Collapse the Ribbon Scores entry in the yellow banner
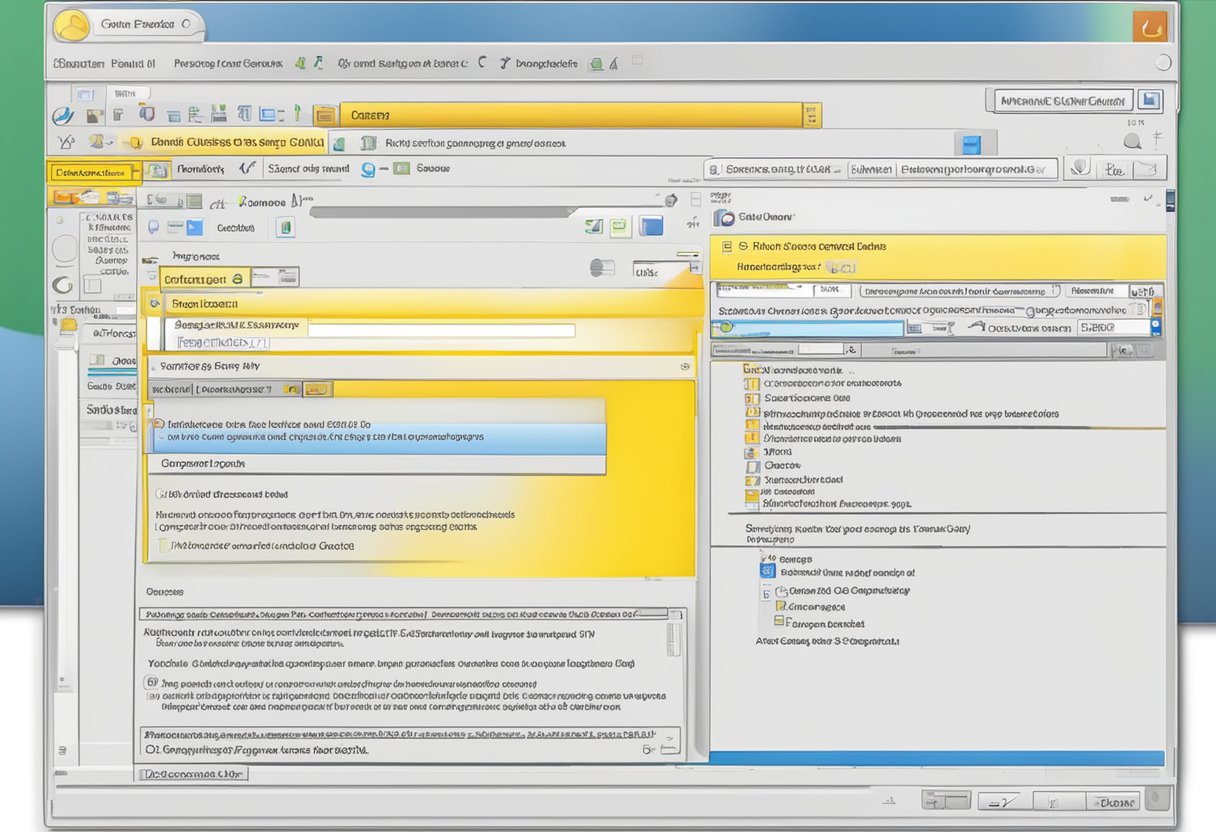The height and width of the screenshot is (832, 1216). click(727, 246)
